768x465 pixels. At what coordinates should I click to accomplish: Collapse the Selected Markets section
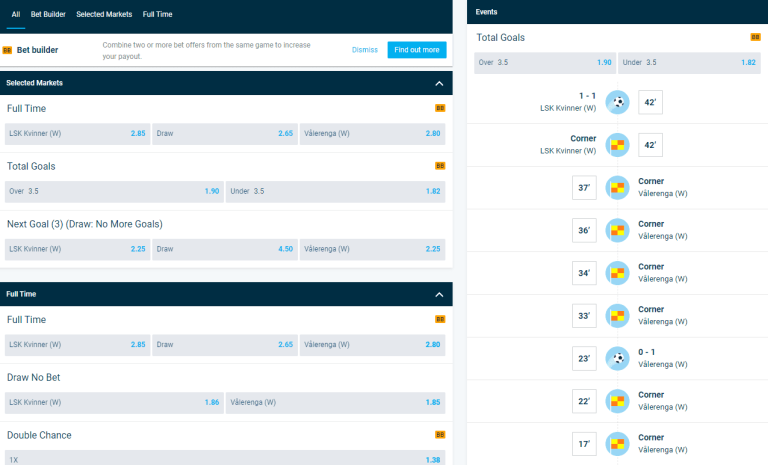click(x=439, y=83)
